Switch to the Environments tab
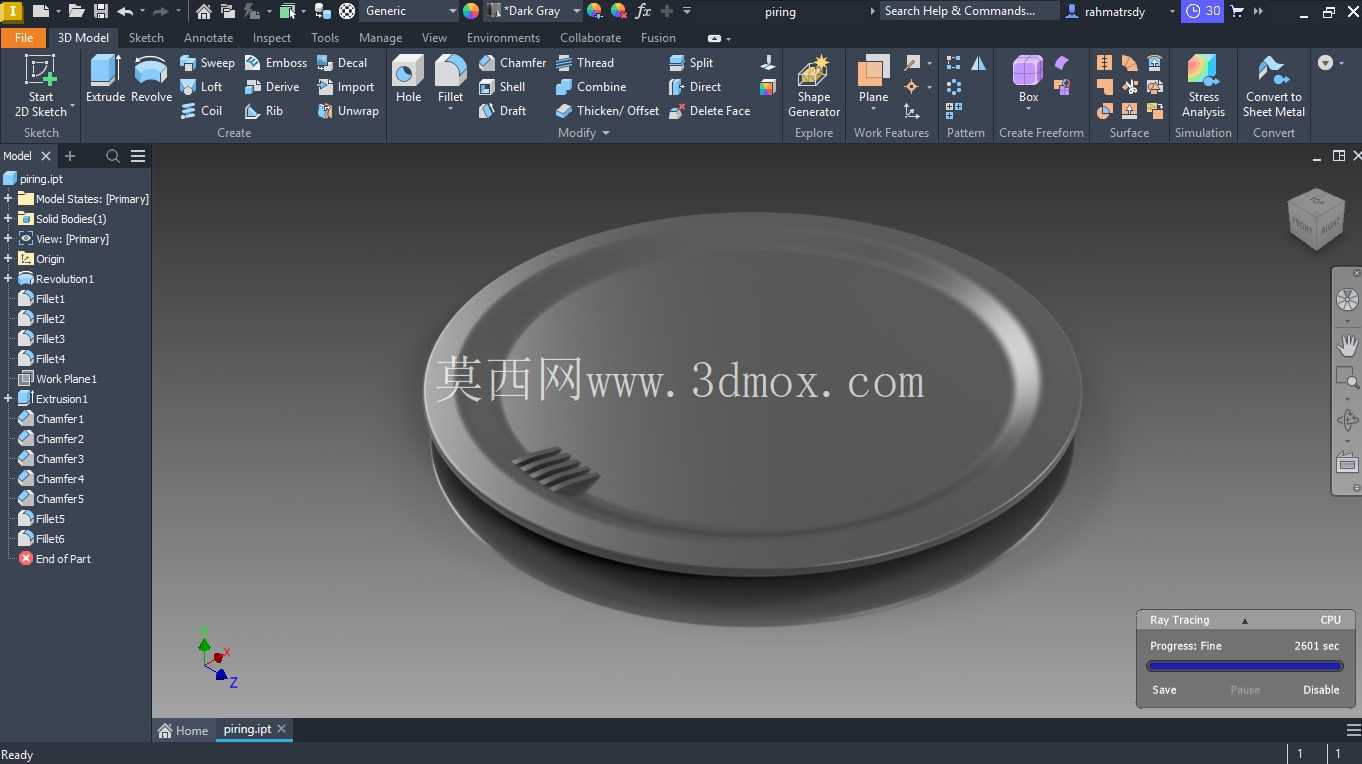This screenshot has height=764, width=1362. pos(503,38)
